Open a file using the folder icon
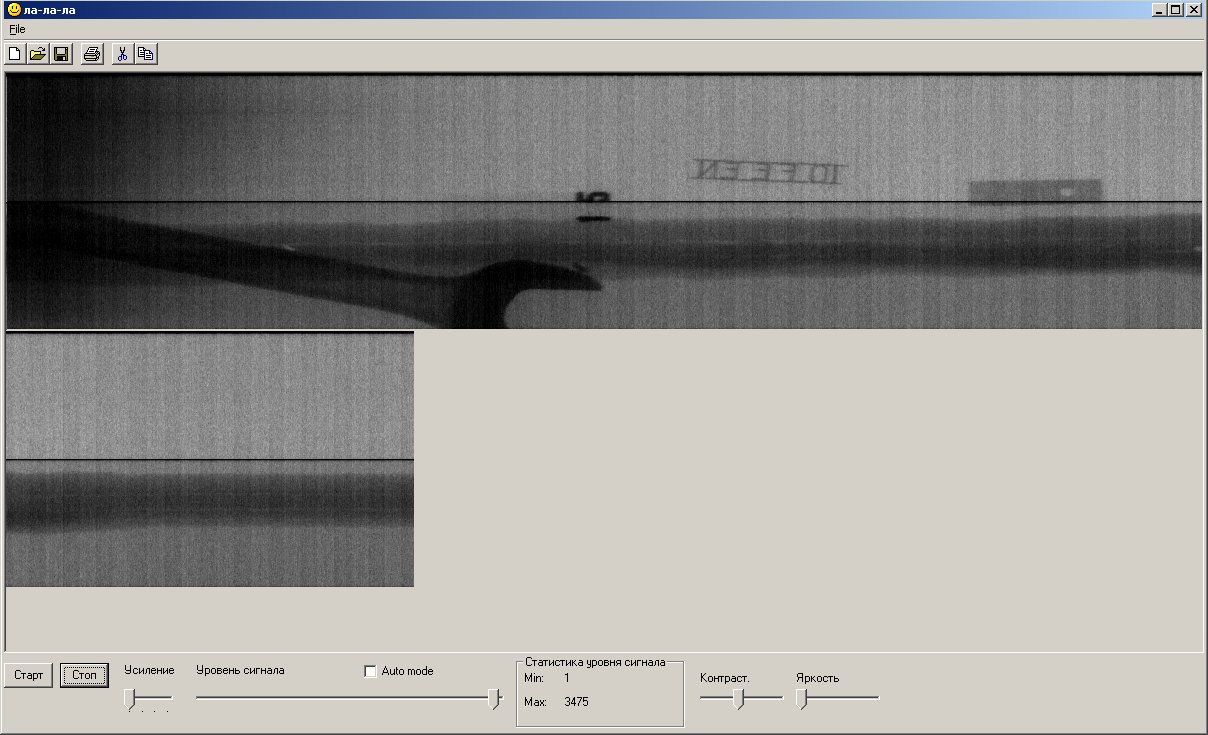Image resolution: width=1208 pixels, height=735 pixels. point(38,54)
